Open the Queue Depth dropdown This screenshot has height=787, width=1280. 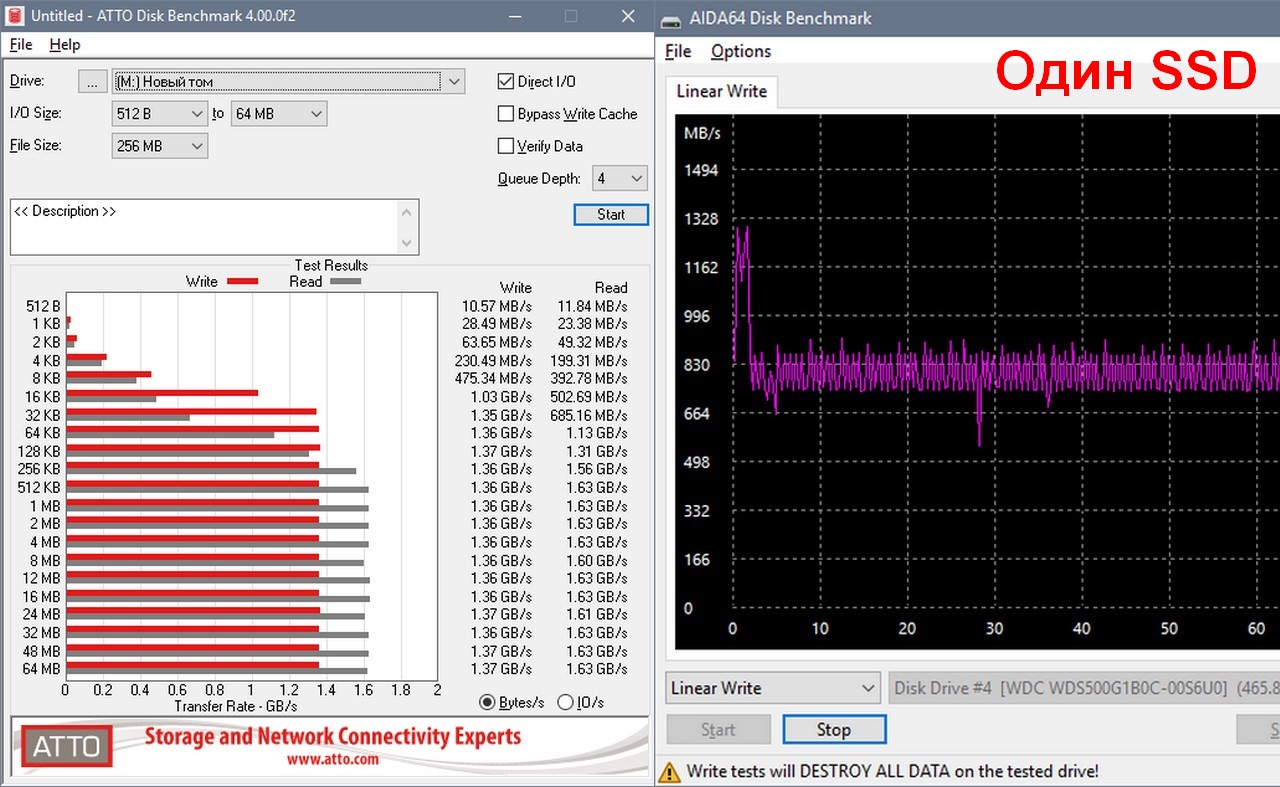click(620, 179)
